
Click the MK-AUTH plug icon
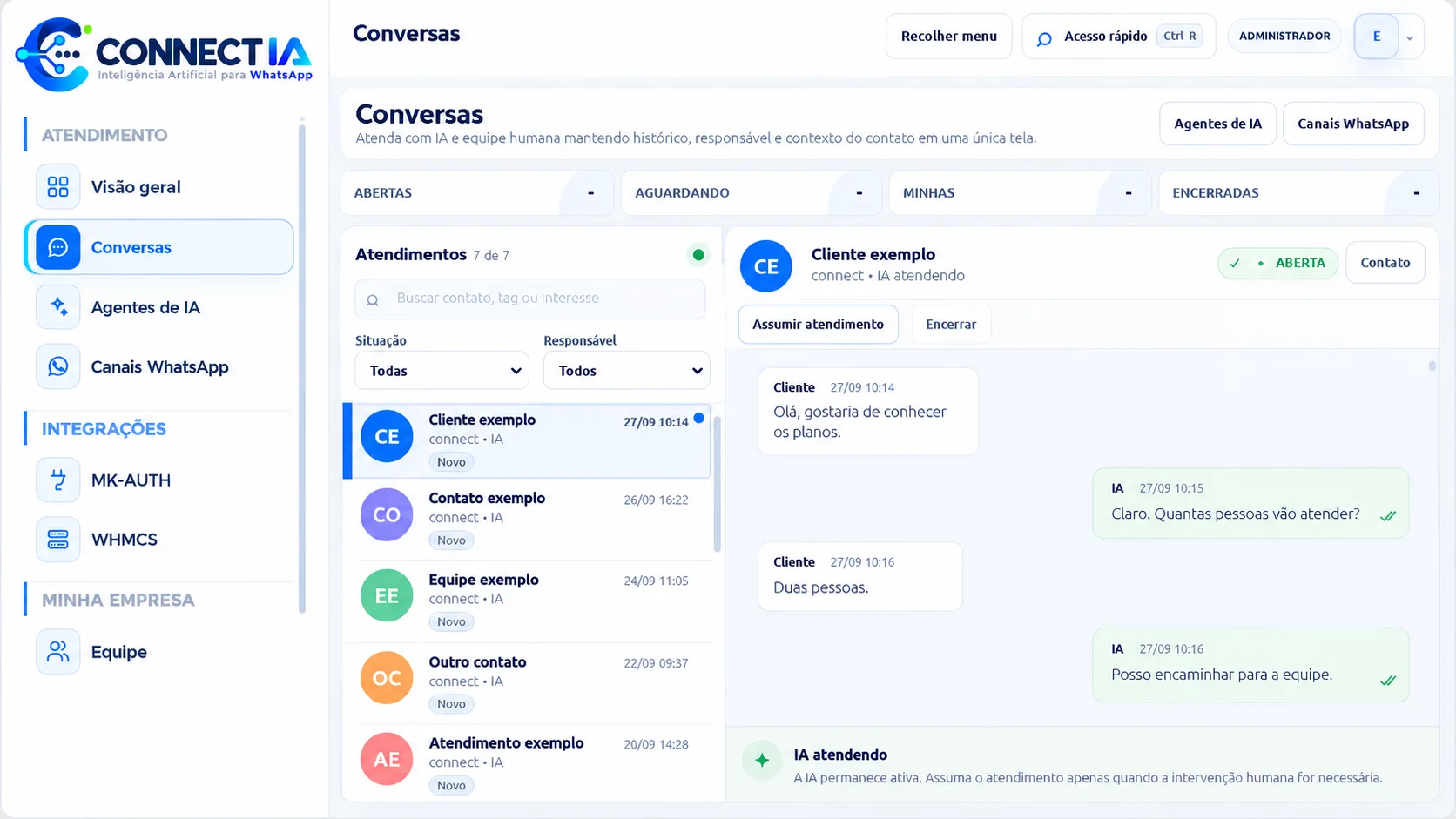click(58, 480)
